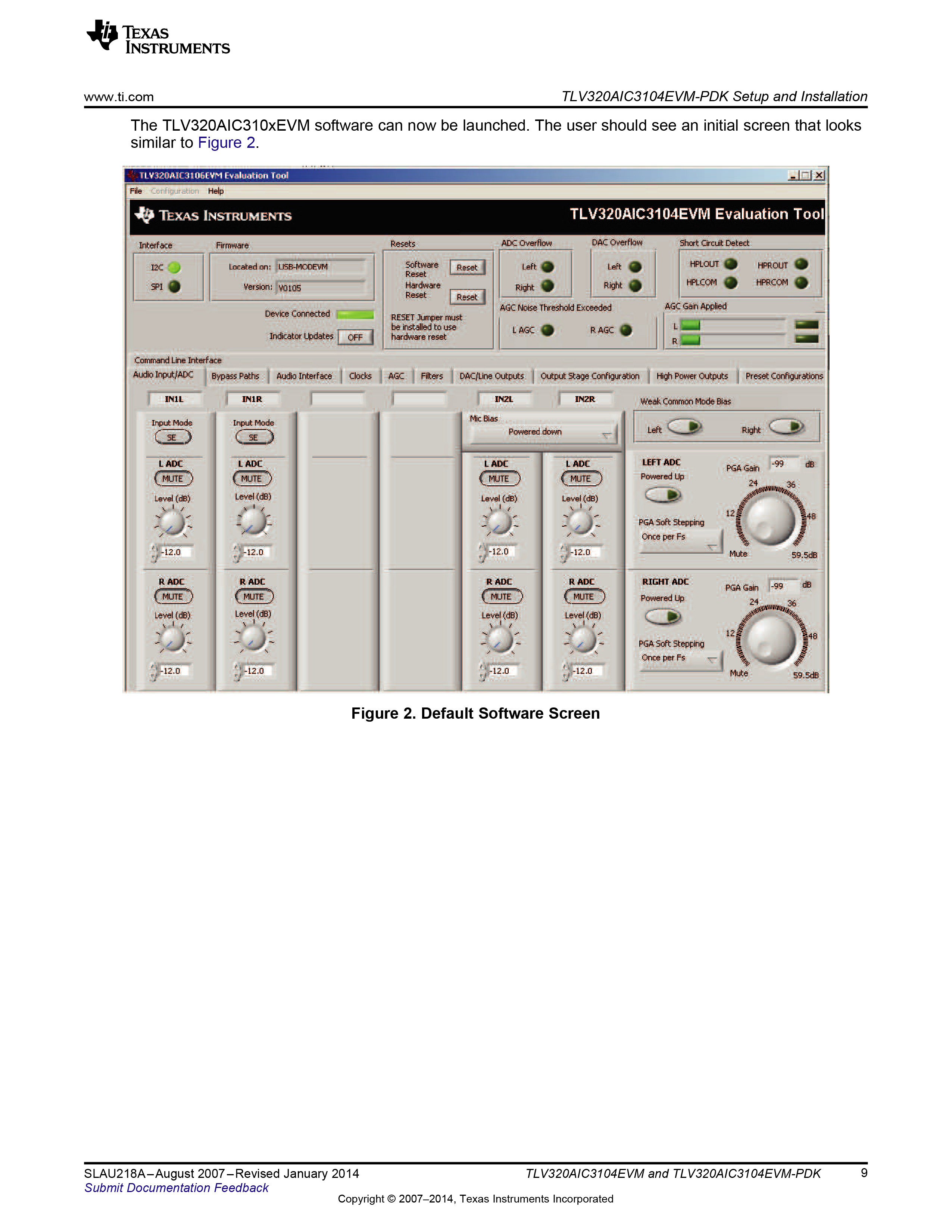Click the RIGHT ADC PGA Gain value field

(784, 586)
